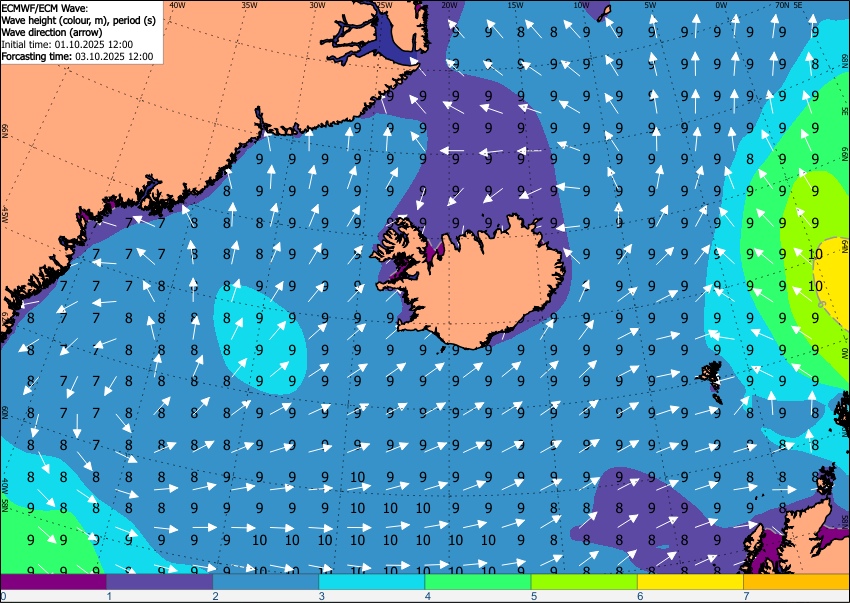This screenshot has width=850, height=603.
Task: Click the '68N' latitude label on right edge
Action: pyautogui.click(x=845, y=59)
